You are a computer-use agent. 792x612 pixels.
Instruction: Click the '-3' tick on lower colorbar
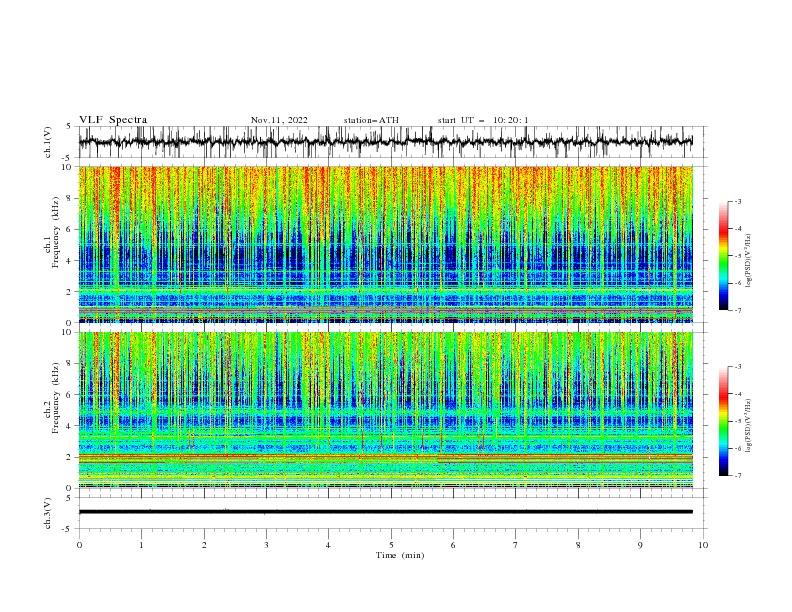[737, 367]
